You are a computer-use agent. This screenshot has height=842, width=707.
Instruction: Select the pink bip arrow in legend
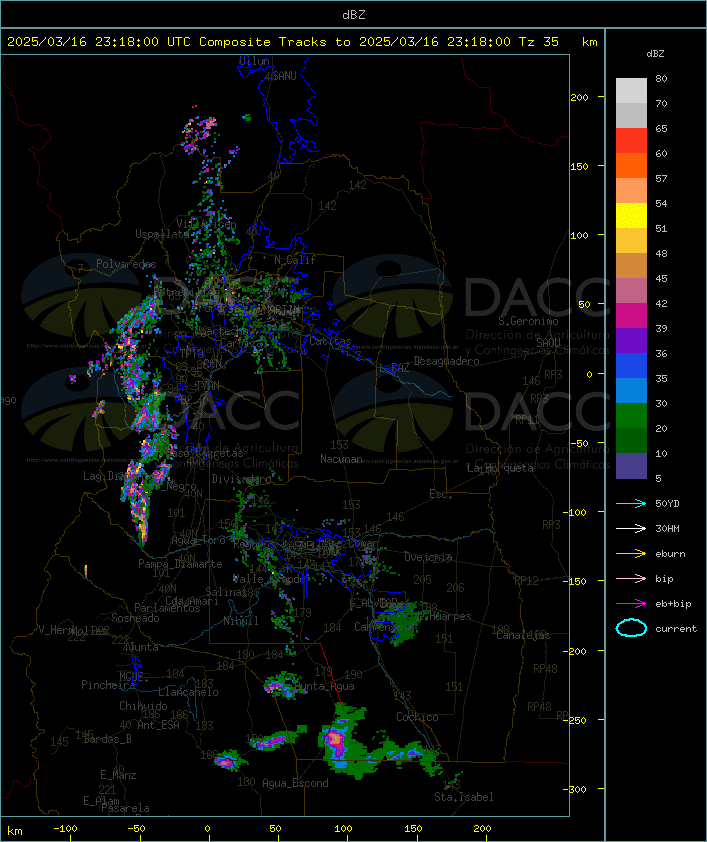(x=631, y=578)
